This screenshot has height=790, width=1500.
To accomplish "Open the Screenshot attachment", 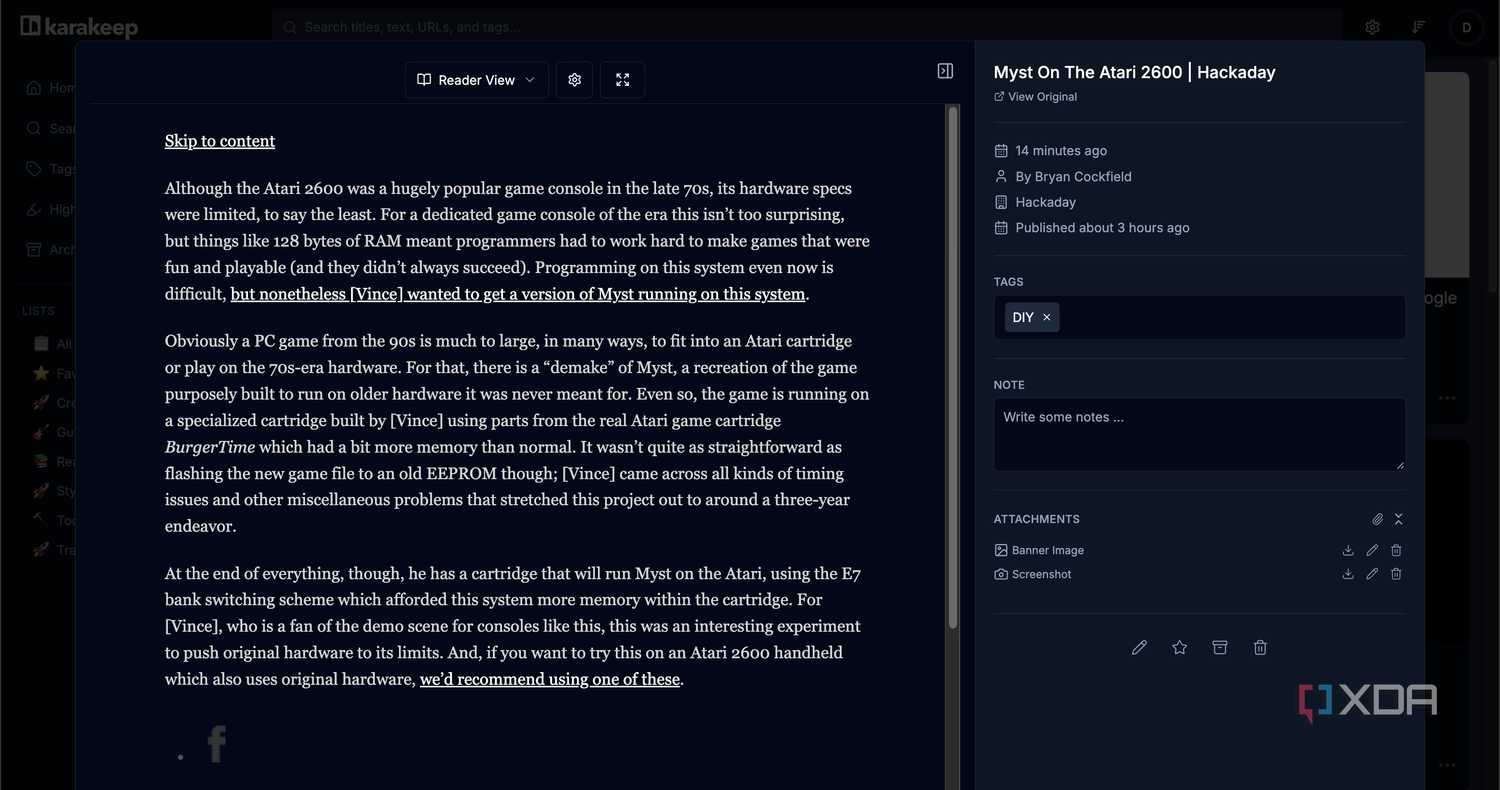I will pyautogui.click(x=1033, y=574).
